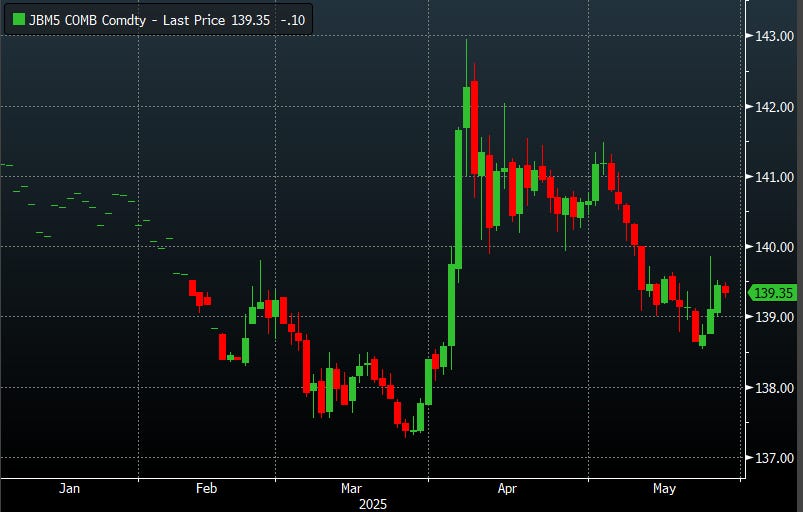Click the Mar label on time axis
The image size is (803, 512).
[x=351, y=488]
